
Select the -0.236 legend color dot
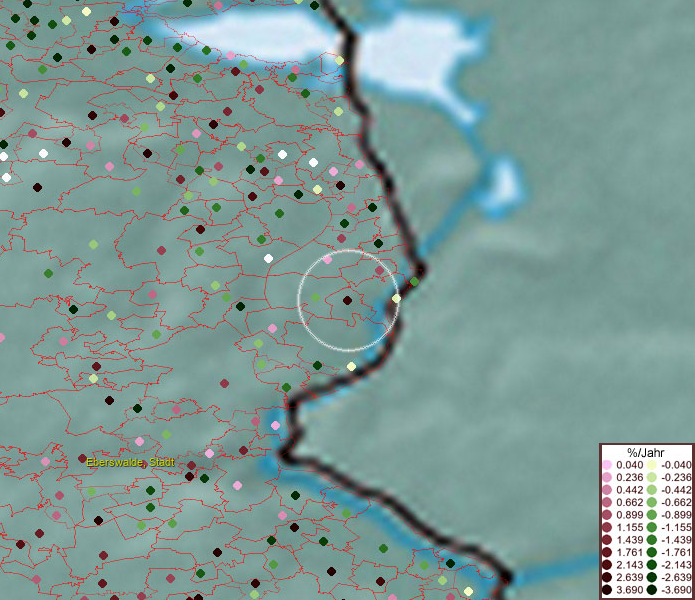click(652, 477)
